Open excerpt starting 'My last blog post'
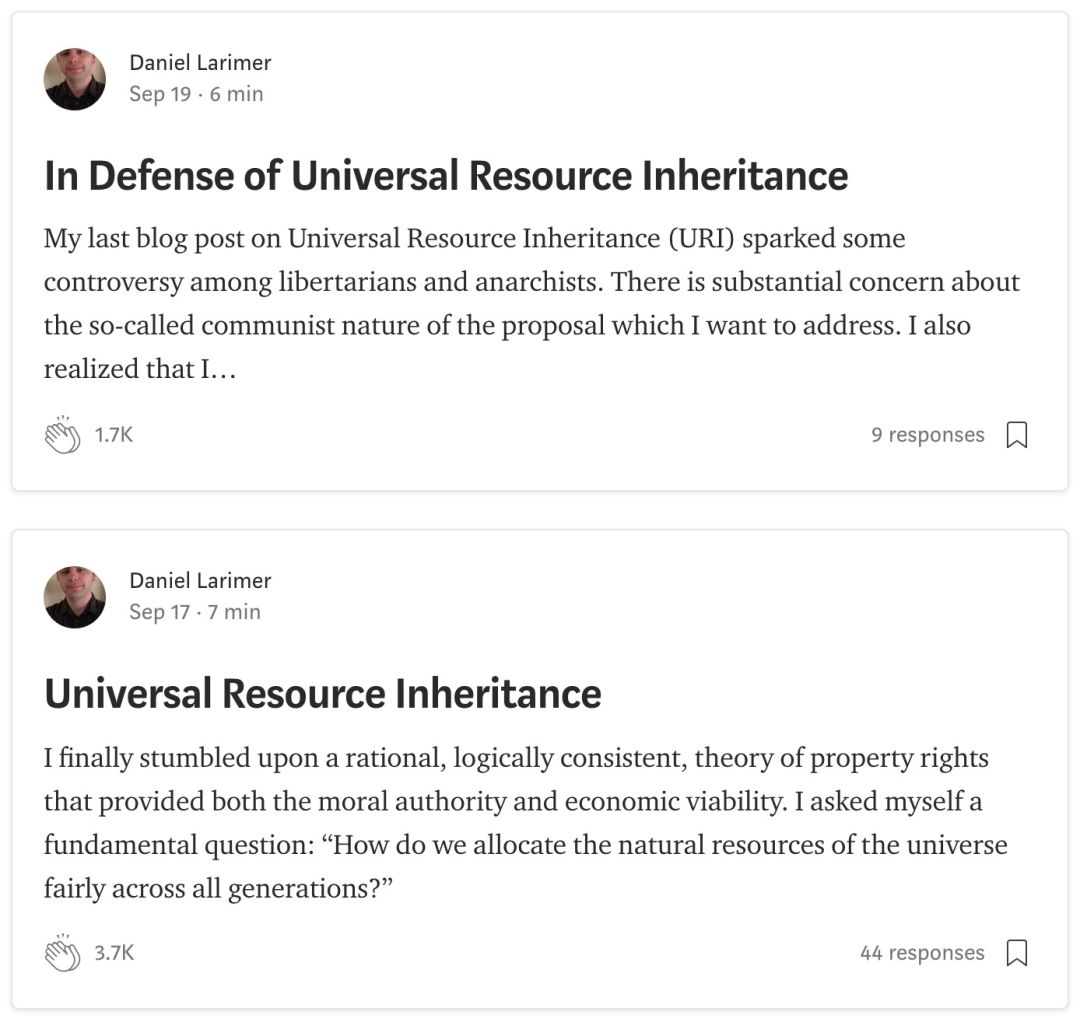Screen dimensions: 1080x1022 pos(531,303)
